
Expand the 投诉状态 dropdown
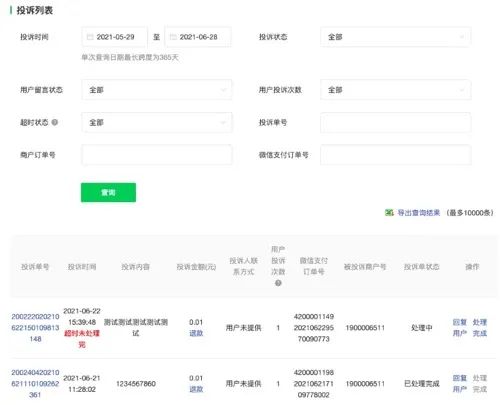(x=396, y=37)
